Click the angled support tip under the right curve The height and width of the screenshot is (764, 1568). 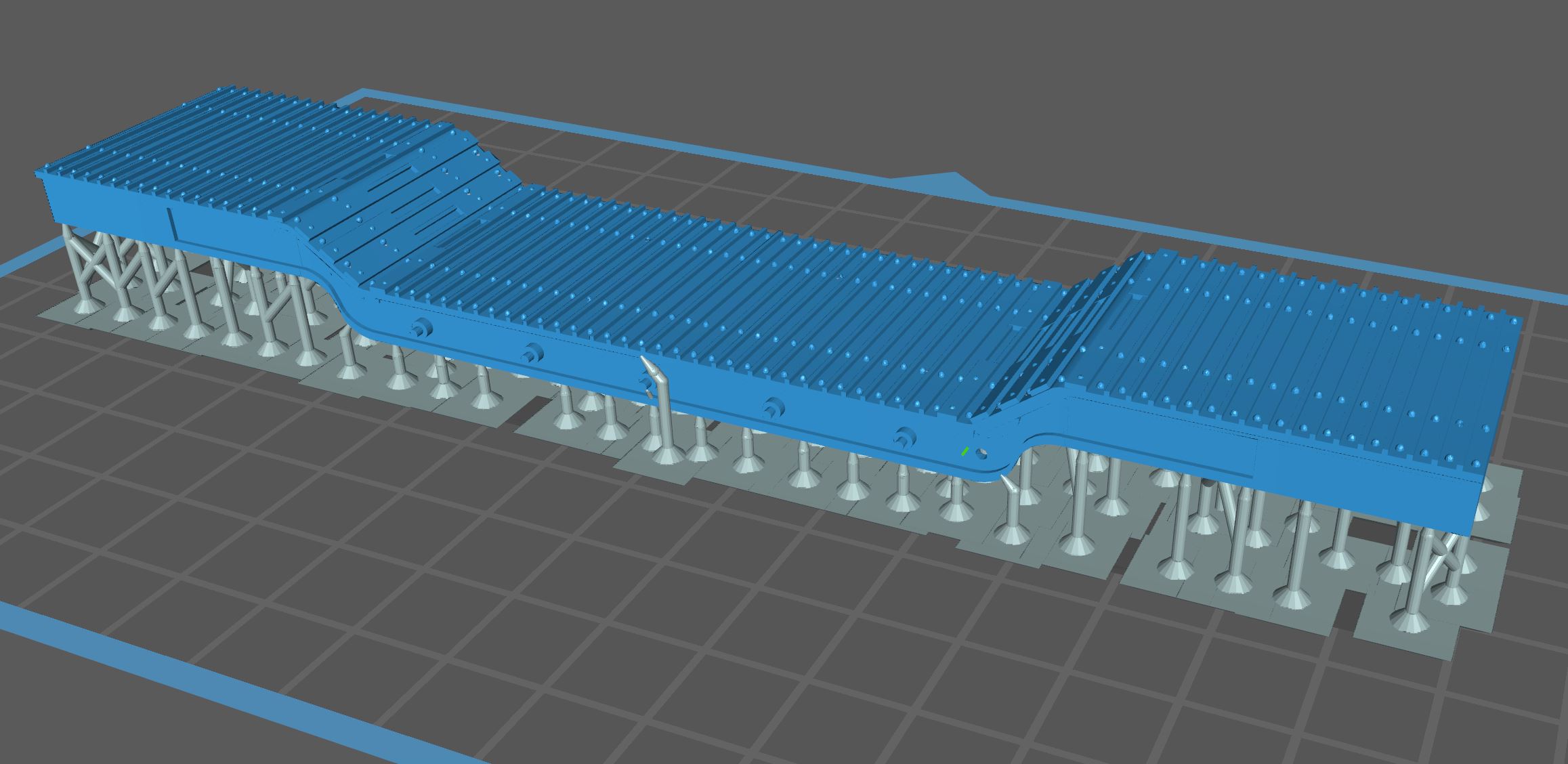point(1008,484)
